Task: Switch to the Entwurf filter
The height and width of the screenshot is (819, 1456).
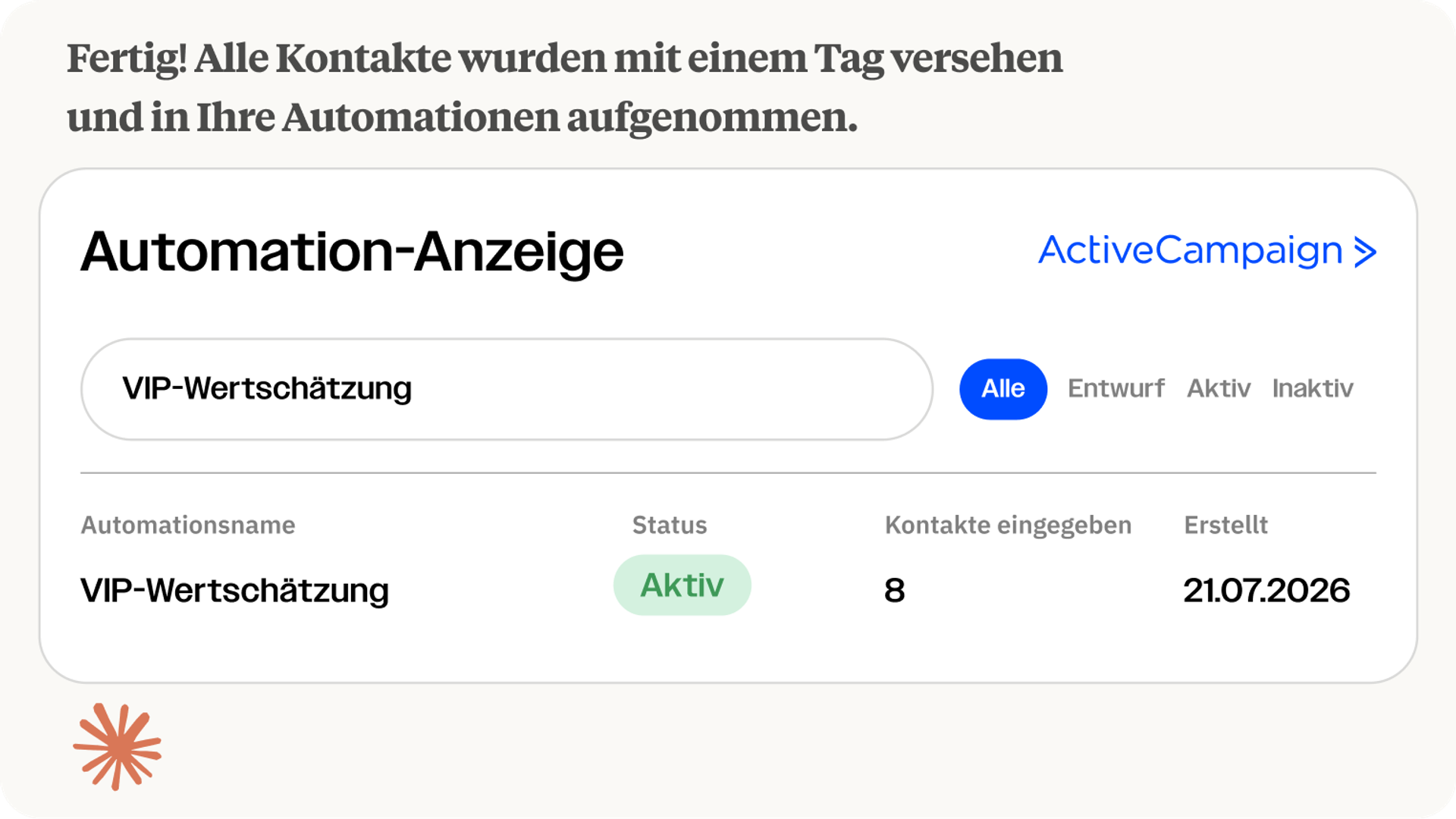Action: [1116, 388]
